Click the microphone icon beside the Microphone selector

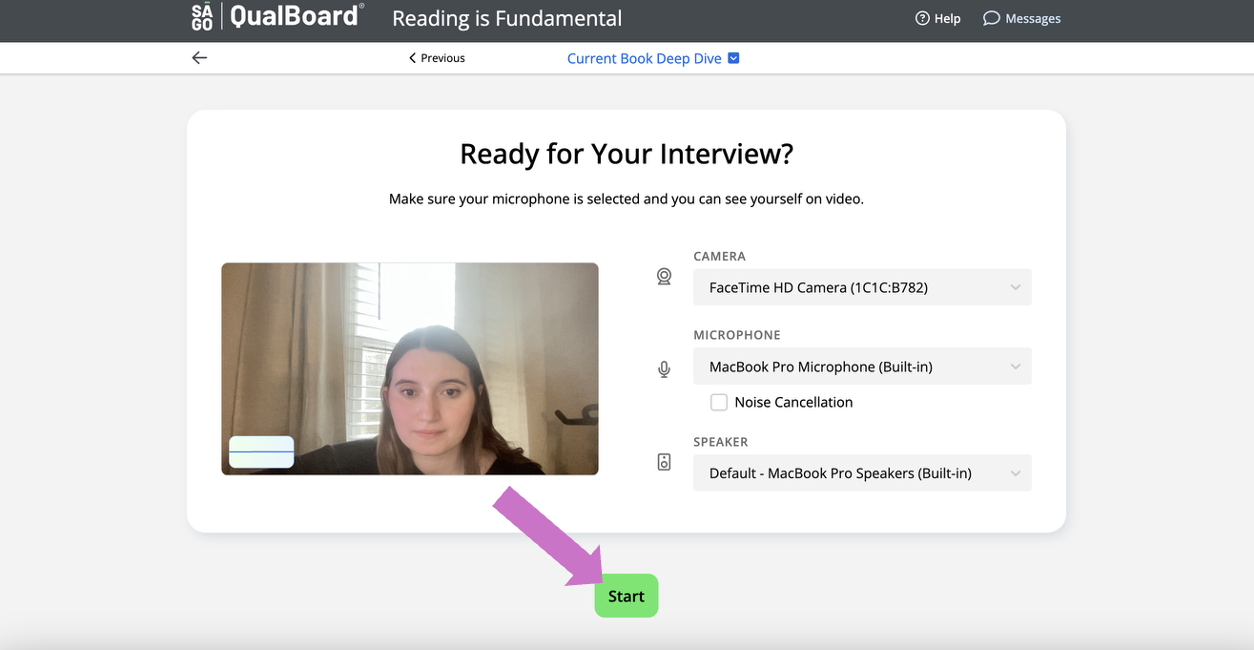(663, 369)
